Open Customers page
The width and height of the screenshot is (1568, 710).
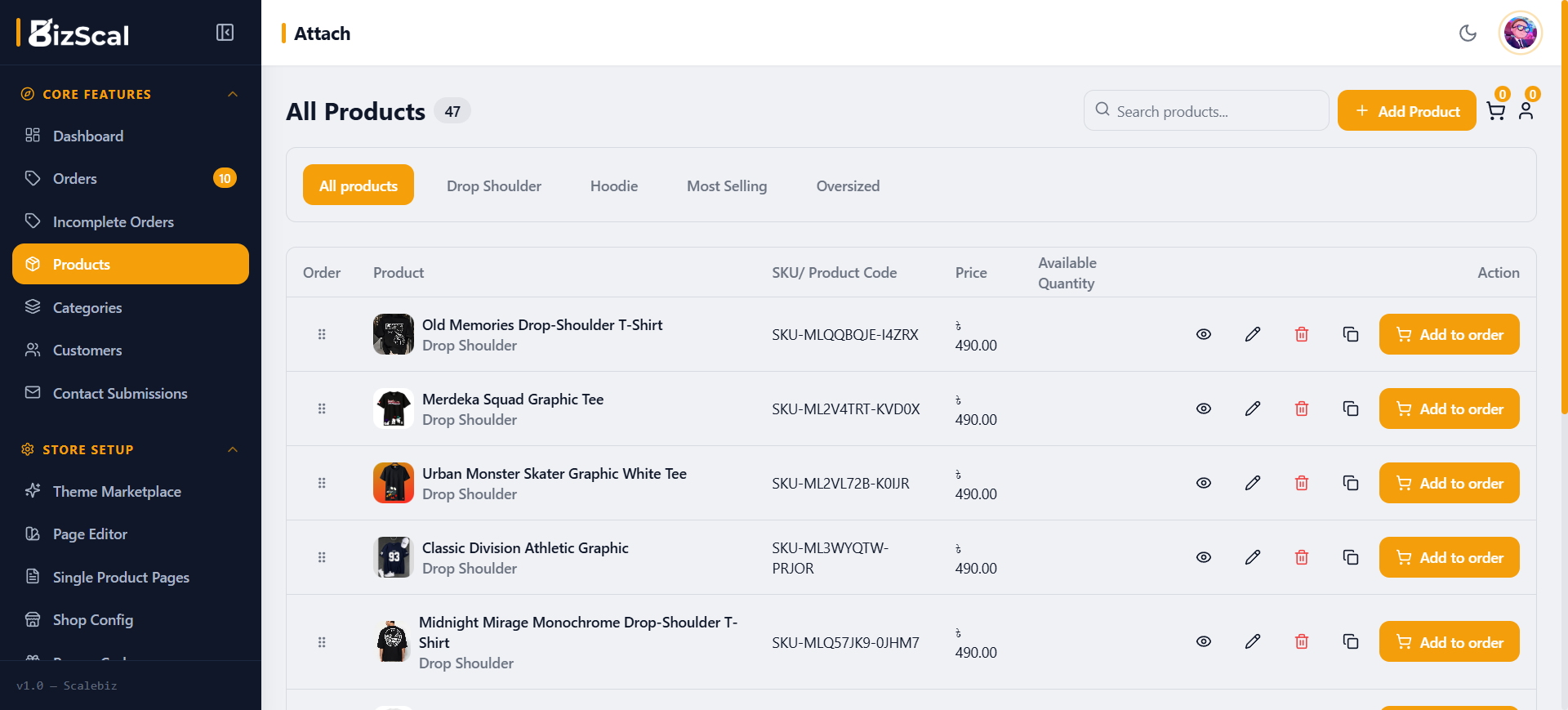pos(131,350)
